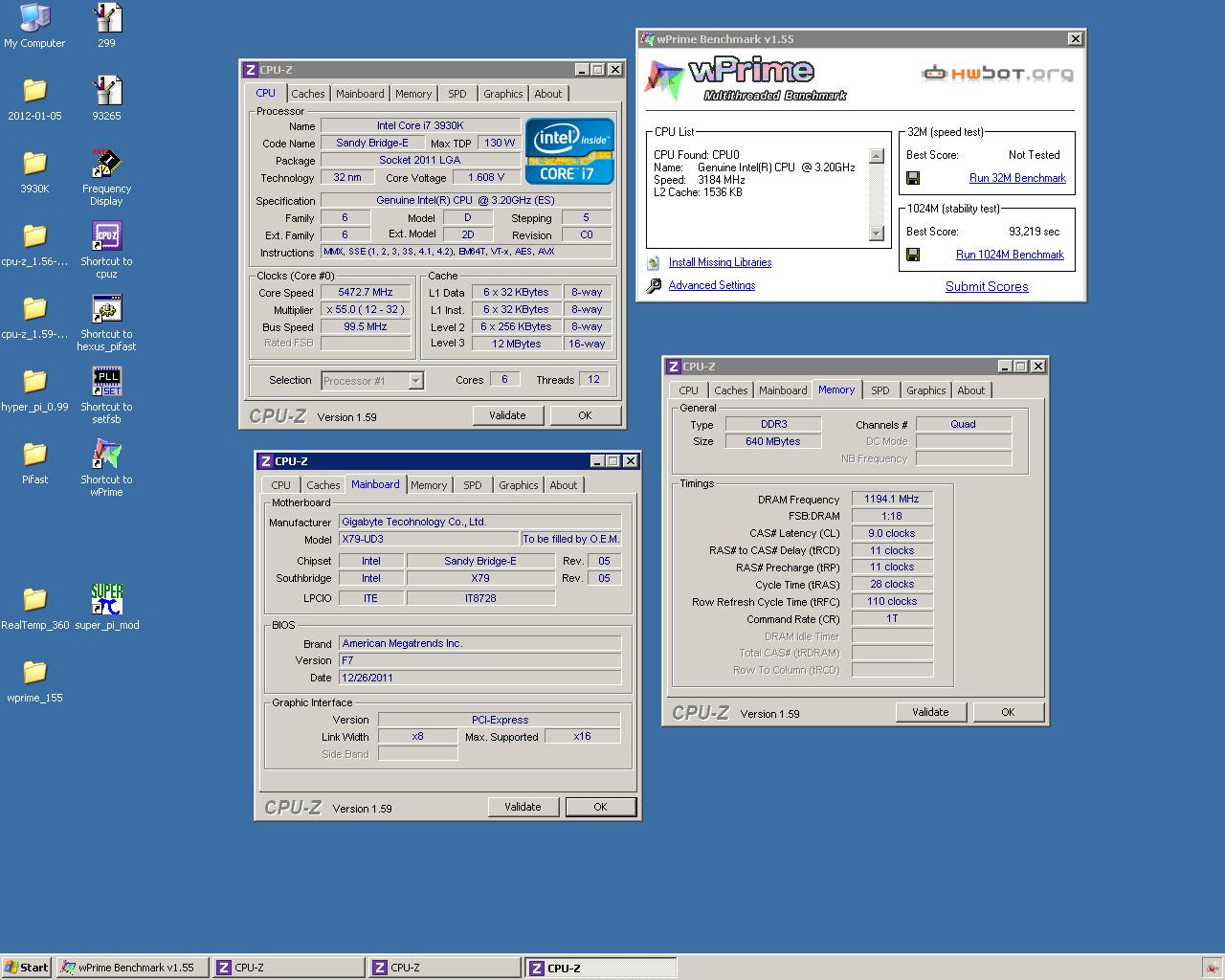1225x980 pixels.
Task: Launch the Shortcut to cpuz icon
Action: coord(106,236)
